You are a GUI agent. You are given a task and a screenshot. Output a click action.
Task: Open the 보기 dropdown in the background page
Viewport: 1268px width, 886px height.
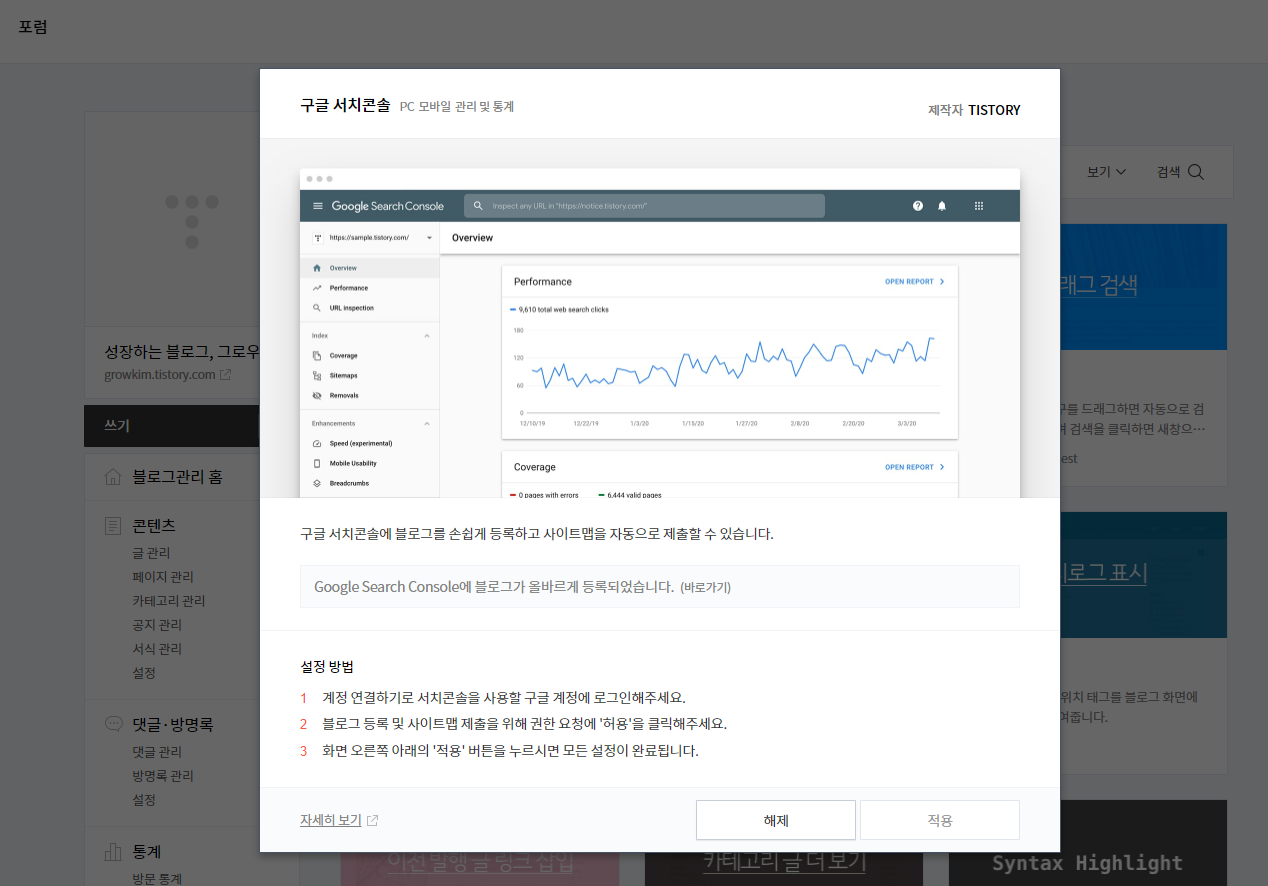pos(1107,172)
